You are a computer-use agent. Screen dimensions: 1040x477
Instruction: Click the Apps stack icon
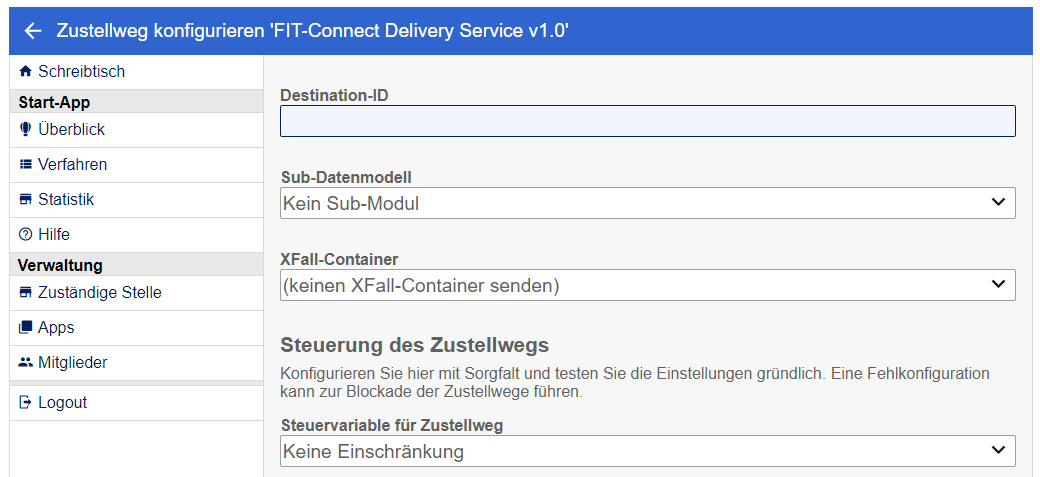pos(26,328)
